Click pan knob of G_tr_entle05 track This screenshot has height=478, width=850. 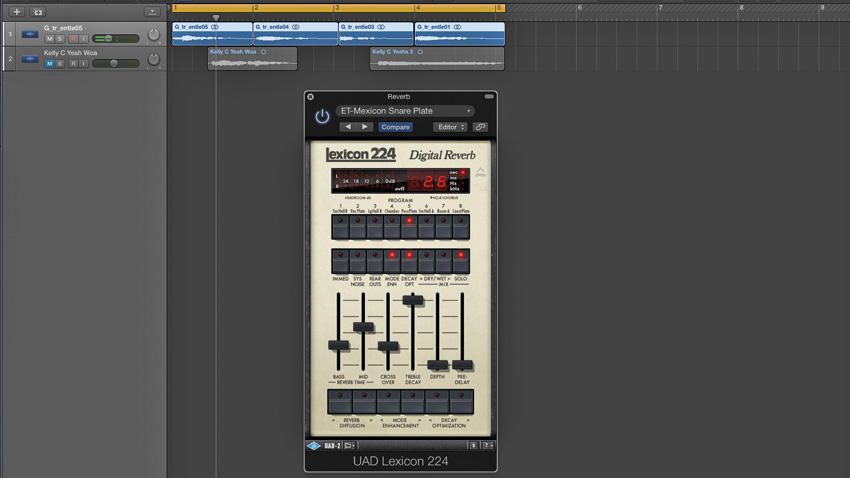pyautogui.click(x=154, y=35)
